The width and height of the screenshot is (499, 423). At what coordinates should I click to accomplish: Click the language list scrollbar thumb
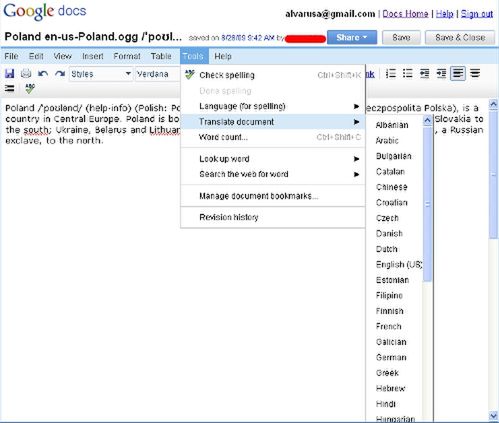[427, 204]
